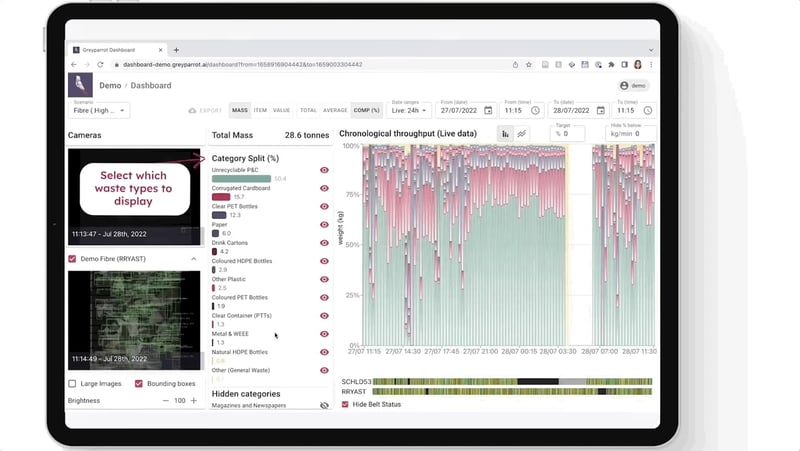This screenshot has height=451, width=800.
Task: Click the From date 27/07/2022 field
Action: point(466,110)
